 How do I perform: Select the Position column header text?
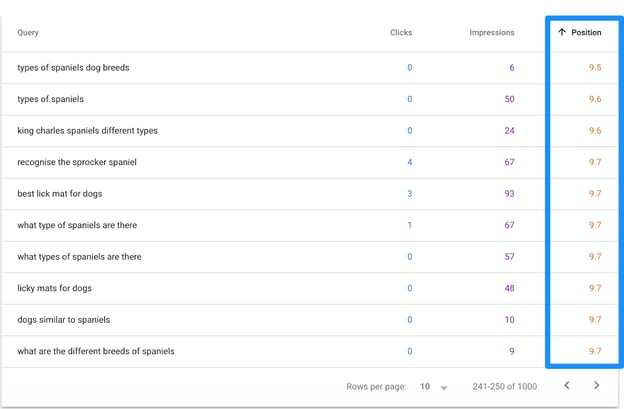(586, 33)
